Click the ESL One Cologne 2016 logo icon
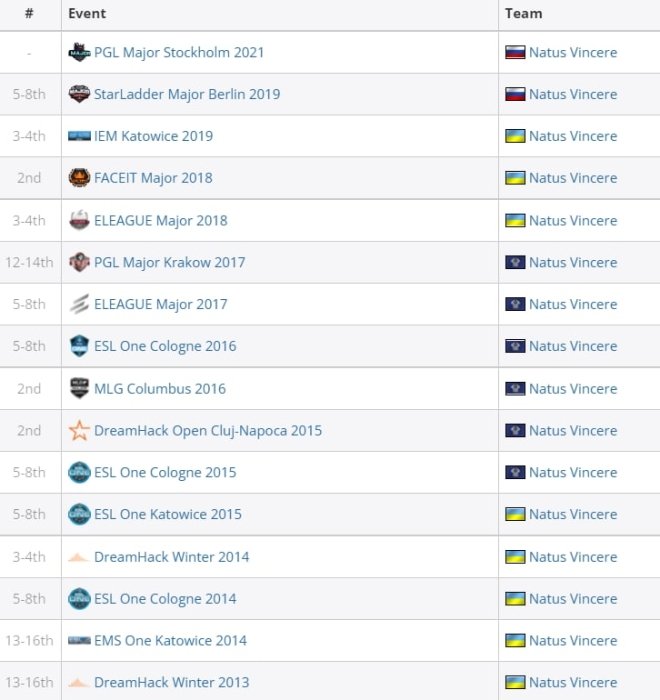The width and height of the screenshot is (660, 700). tap(79, 346)
